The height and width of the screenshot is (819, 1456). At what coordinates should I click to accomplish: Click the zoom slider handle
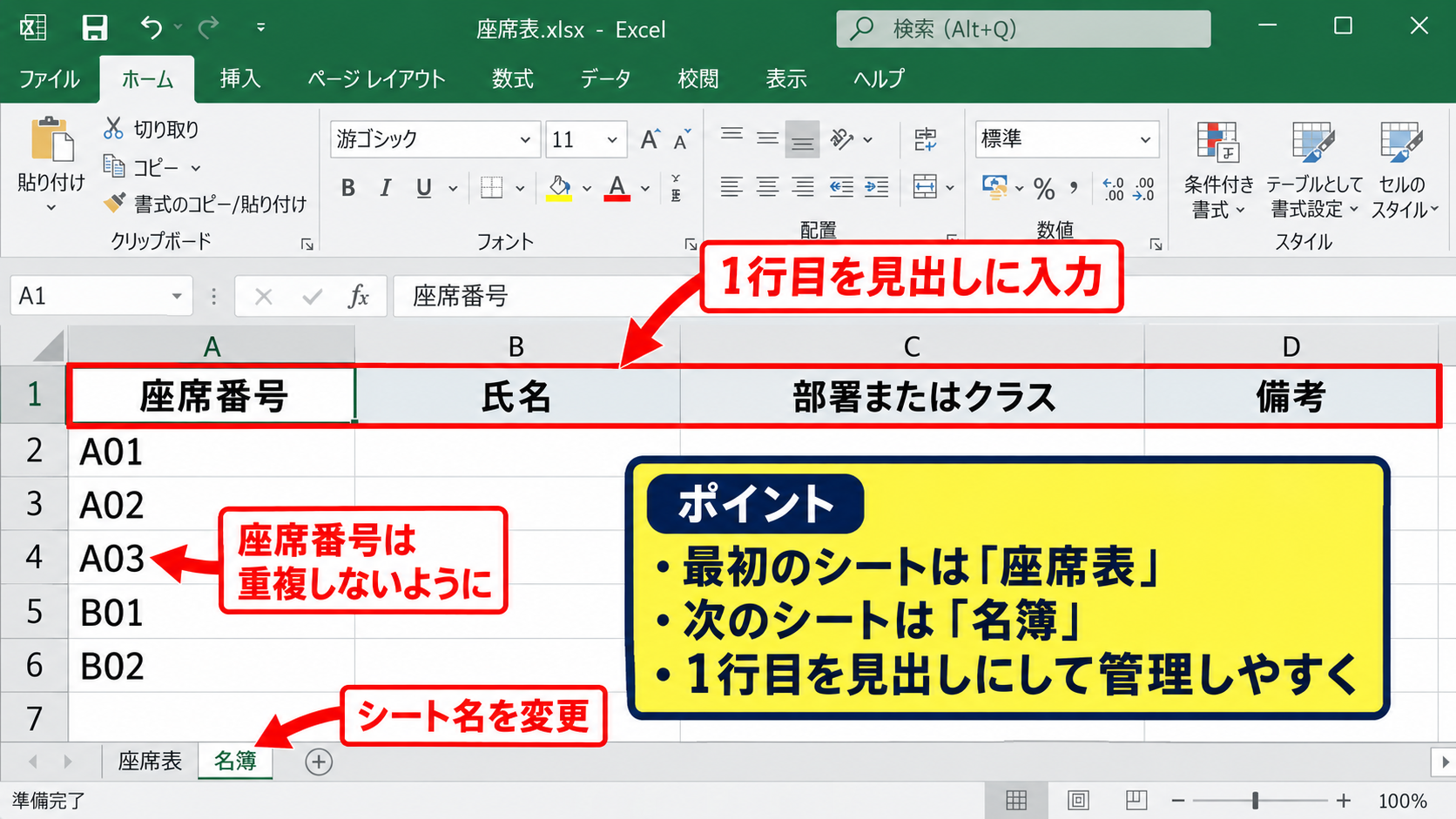click(1255, 800)
